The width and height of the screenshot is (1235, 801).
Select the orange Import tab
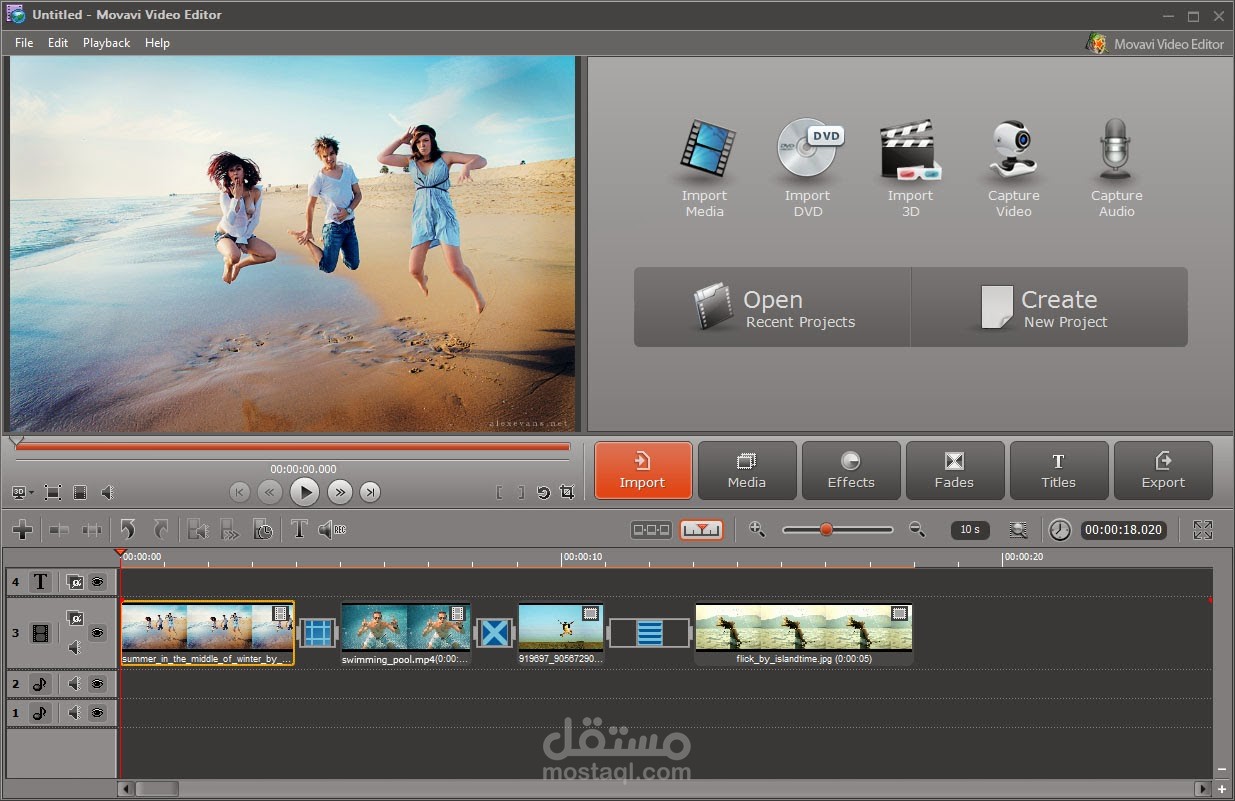[x=643, y=470]
